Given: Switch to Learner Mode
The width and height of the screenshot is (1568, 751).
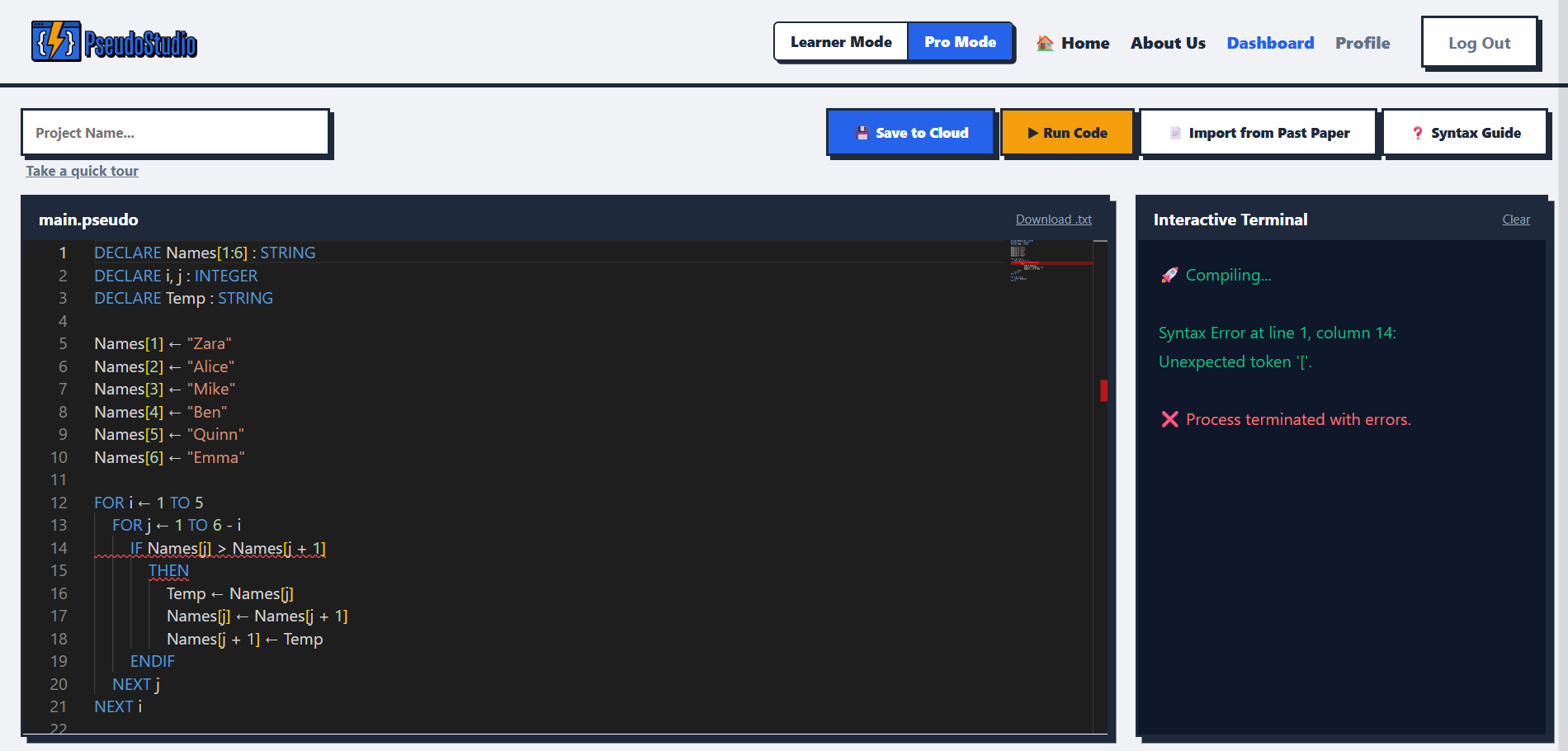Looking at the screenshot, I should tap(841, 42).
